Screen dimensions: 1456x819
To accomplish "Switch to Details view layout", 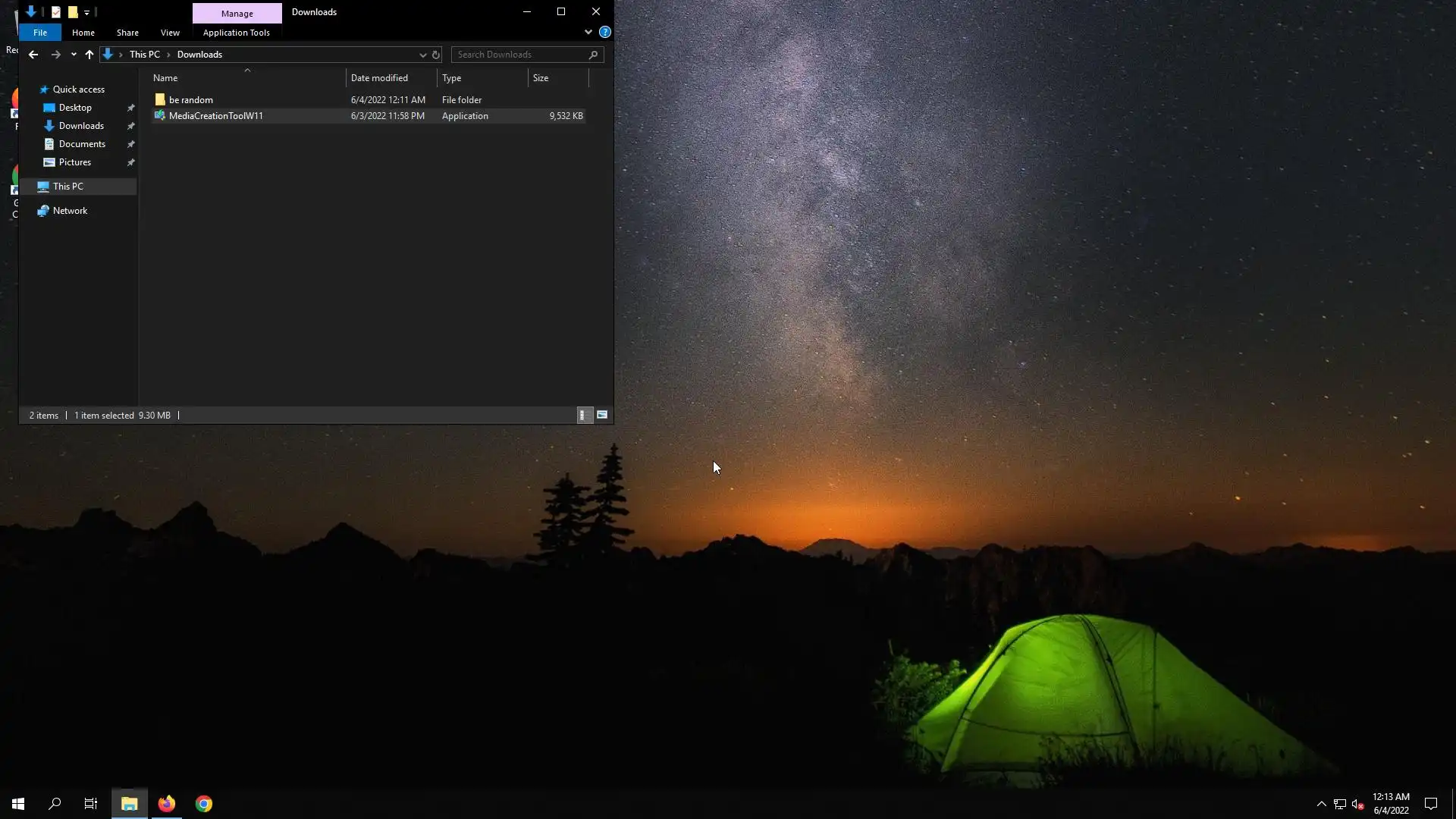I will [583, 415].
